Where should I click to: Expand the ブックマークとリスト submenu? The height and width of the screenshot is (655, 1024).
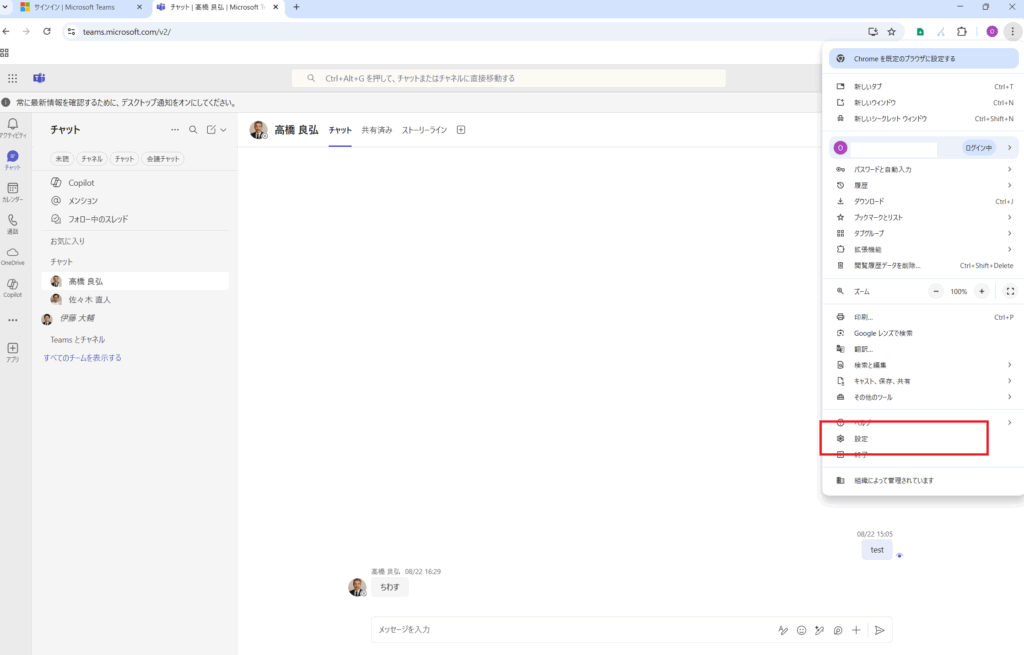point(1009,217)
